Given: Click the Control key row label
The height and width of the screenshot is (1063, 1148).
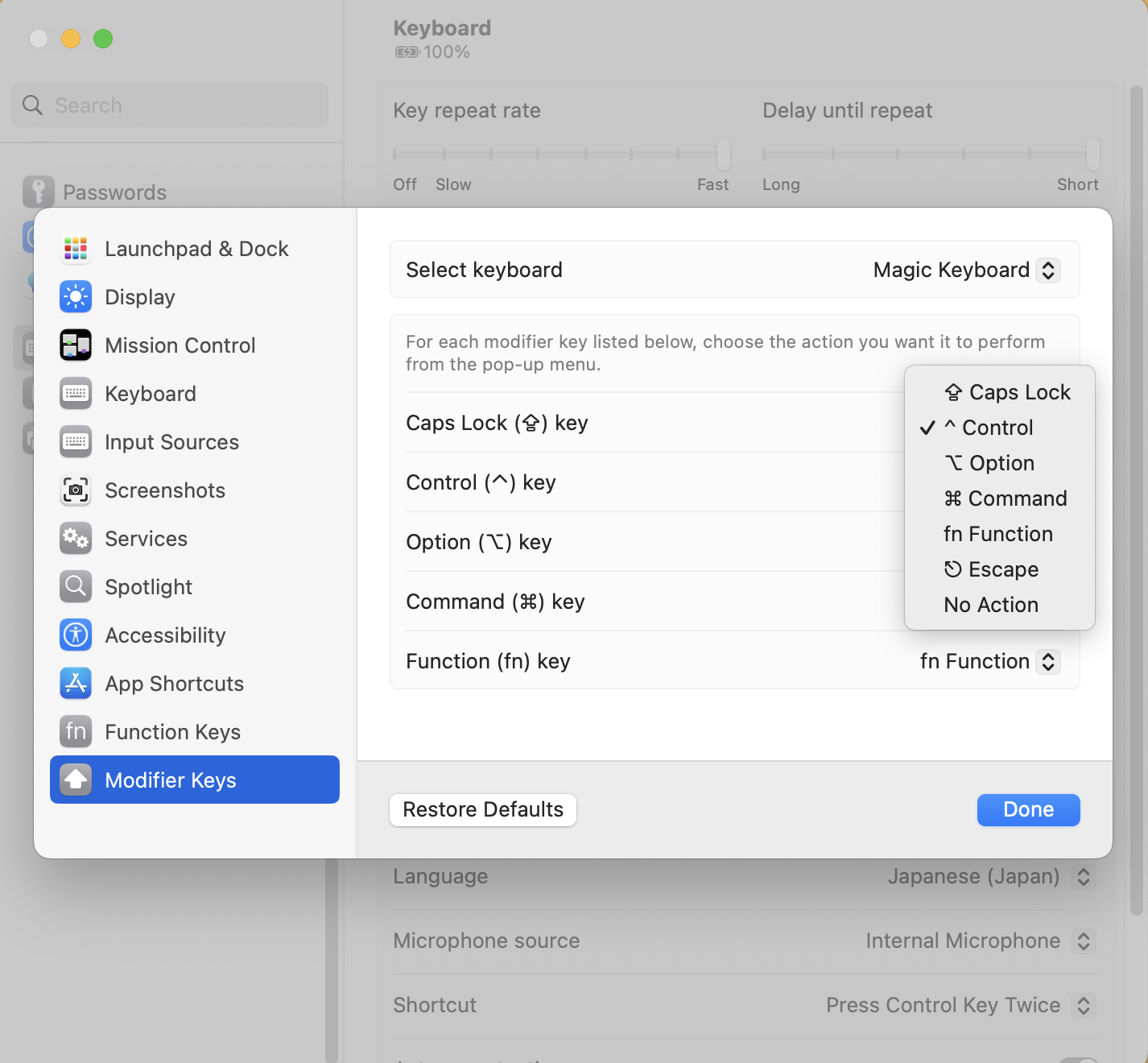Looking at the screenshot, I should coord(481,482).
